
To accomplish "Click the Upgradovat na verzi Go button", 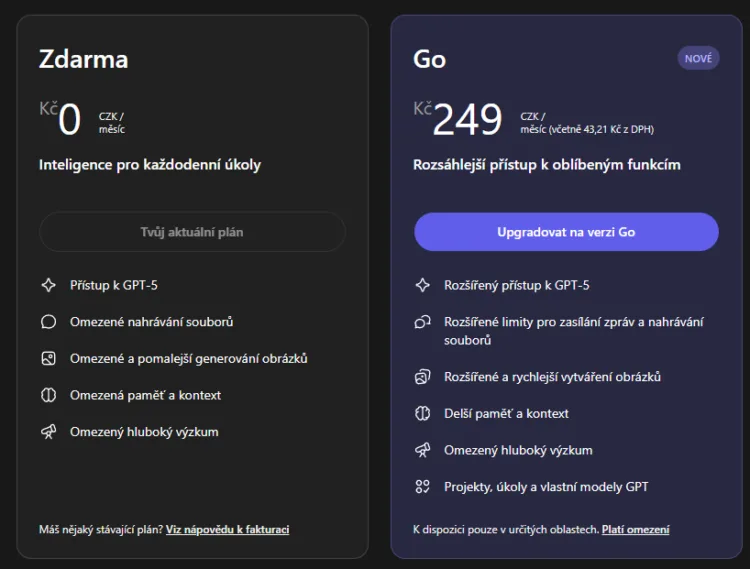I will pos(566,232).
